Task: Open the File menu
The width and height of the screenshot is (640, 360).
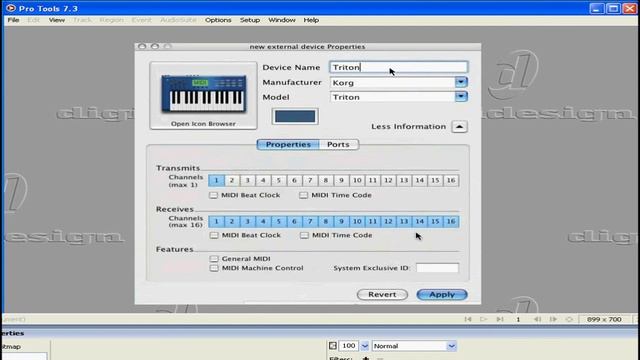Action: (x=13, y=20)
